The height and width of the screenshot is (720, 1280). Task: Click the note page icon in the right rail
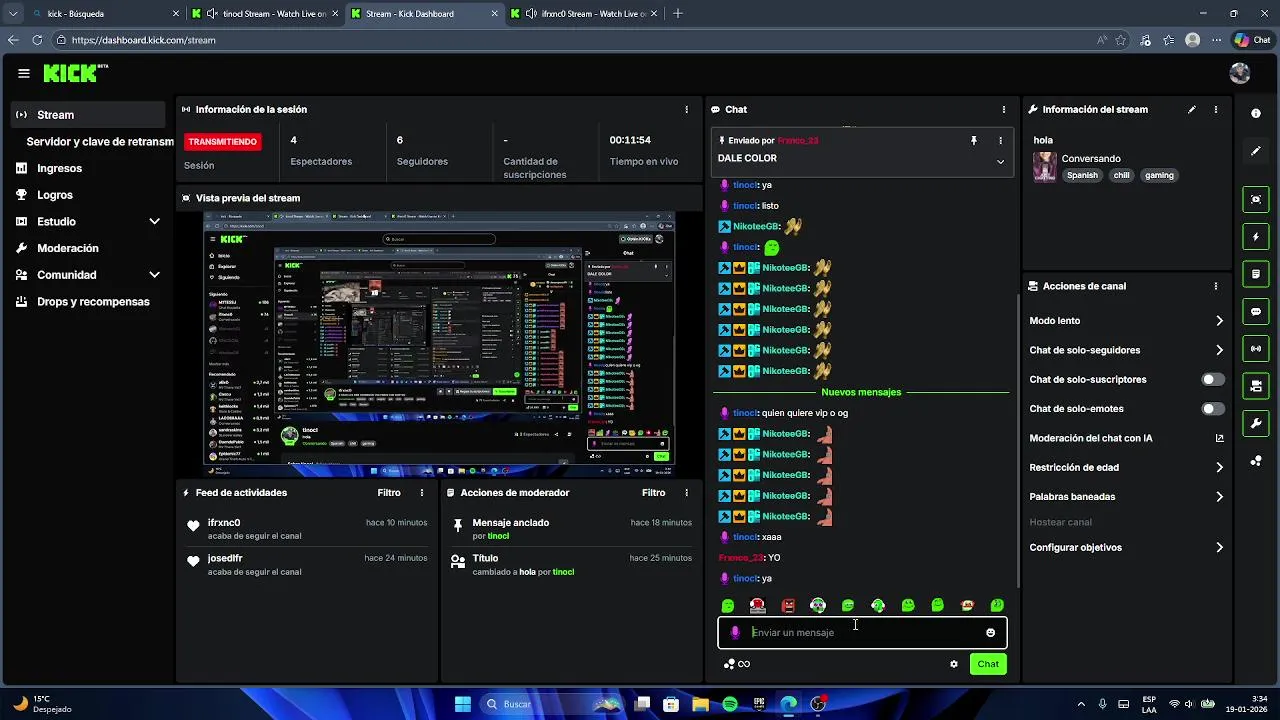point(1256,274)
